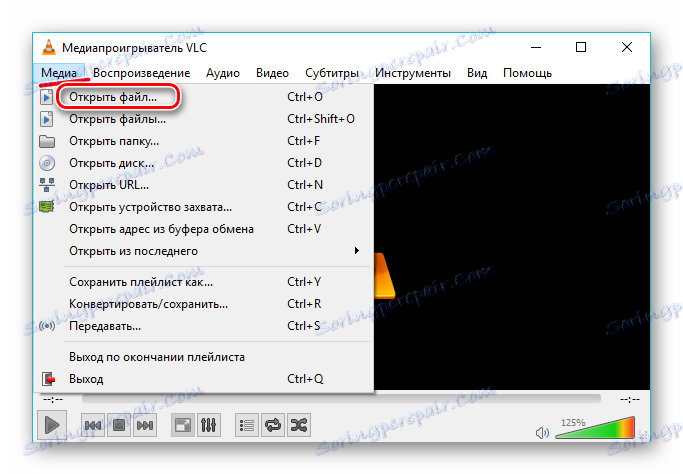Open the Воспроизведение menu
Screen dimensions: 683x474
[x=142, y=73]
